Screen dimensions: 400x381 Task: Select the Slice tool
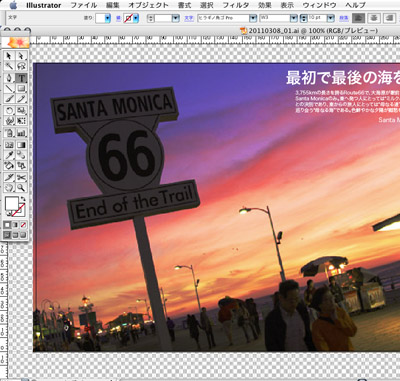pyautogui.click(x=9, y=177)
